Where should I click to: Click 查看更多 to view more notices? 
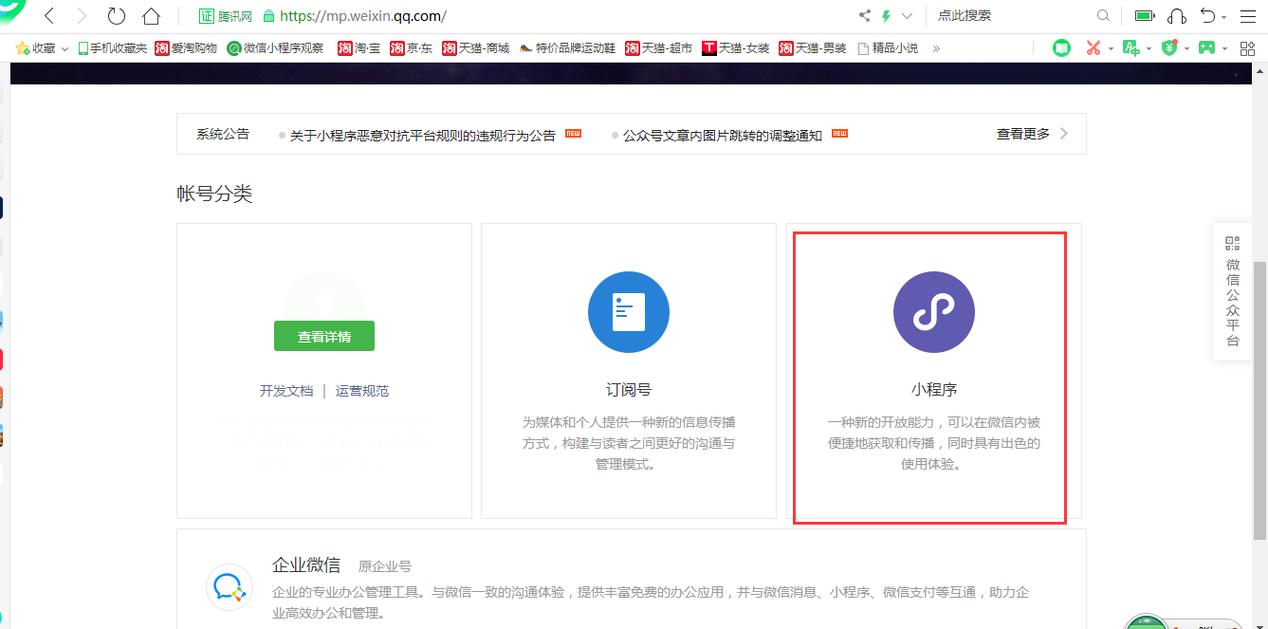1032,134
